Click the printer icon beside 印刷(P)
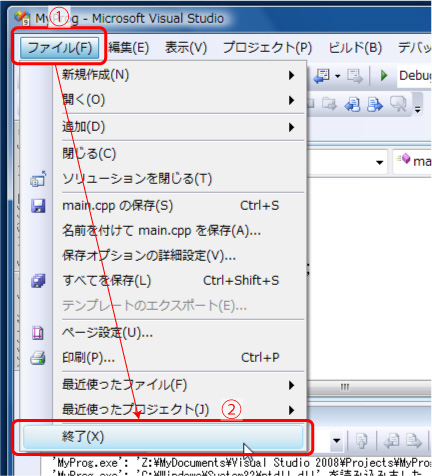Viewport: 432px width, 476px height. pos(38,358)
